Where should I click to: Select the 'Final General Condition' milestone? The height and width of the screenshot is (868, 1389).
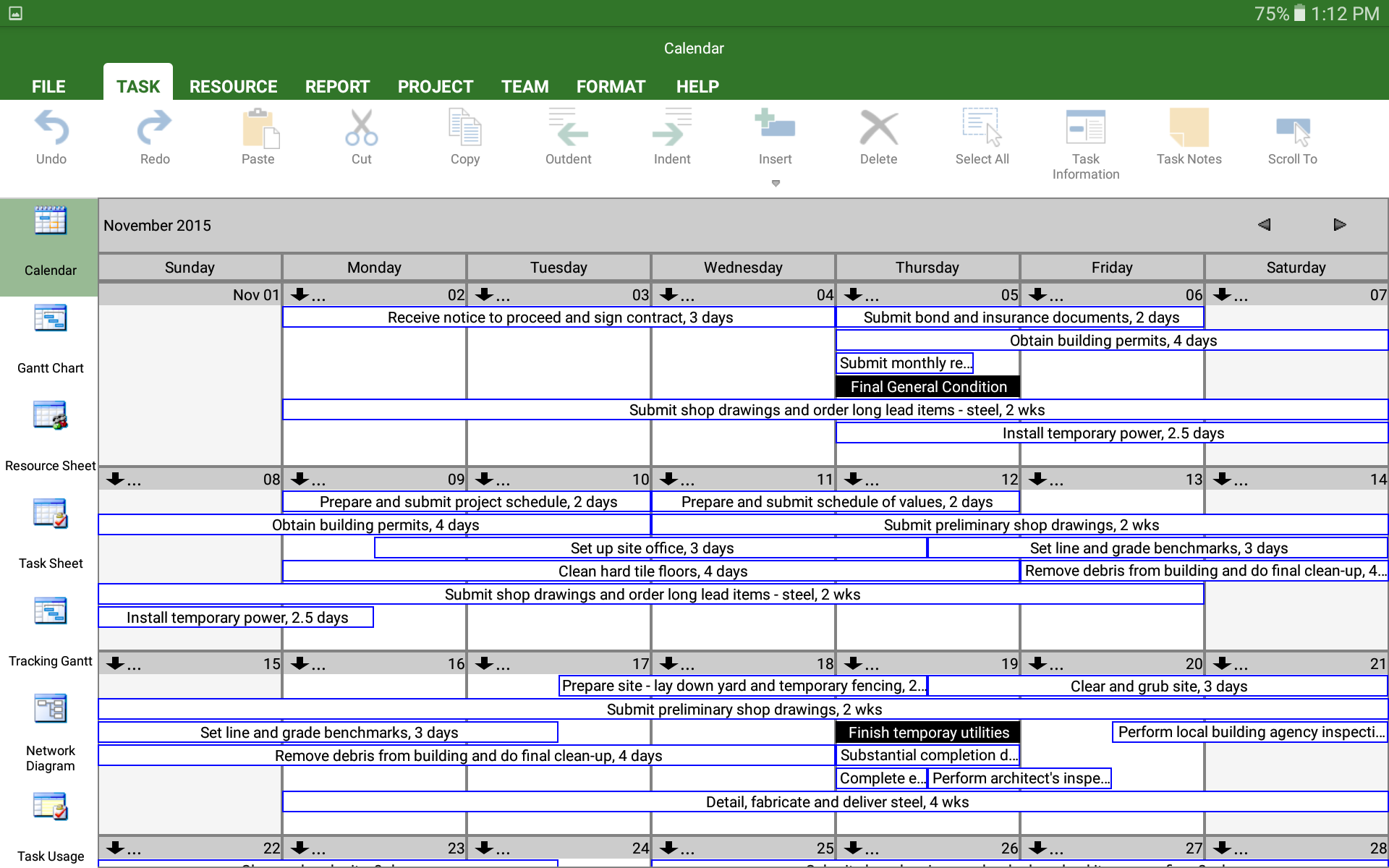click(928, 387)
